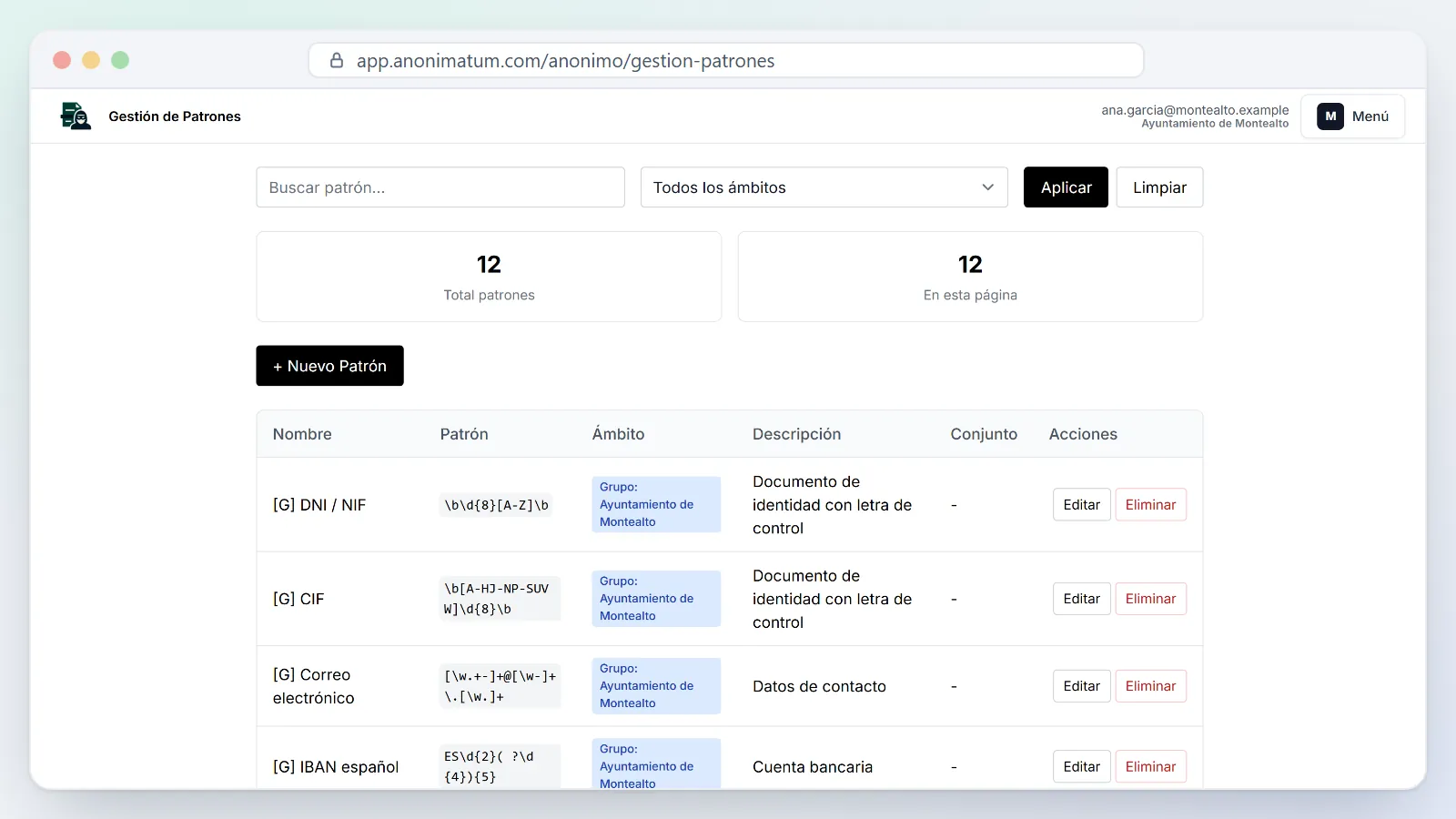Delete the [G] CIF pattern
This screenshot has width=1456, height=819.
tap(1151, 599)
